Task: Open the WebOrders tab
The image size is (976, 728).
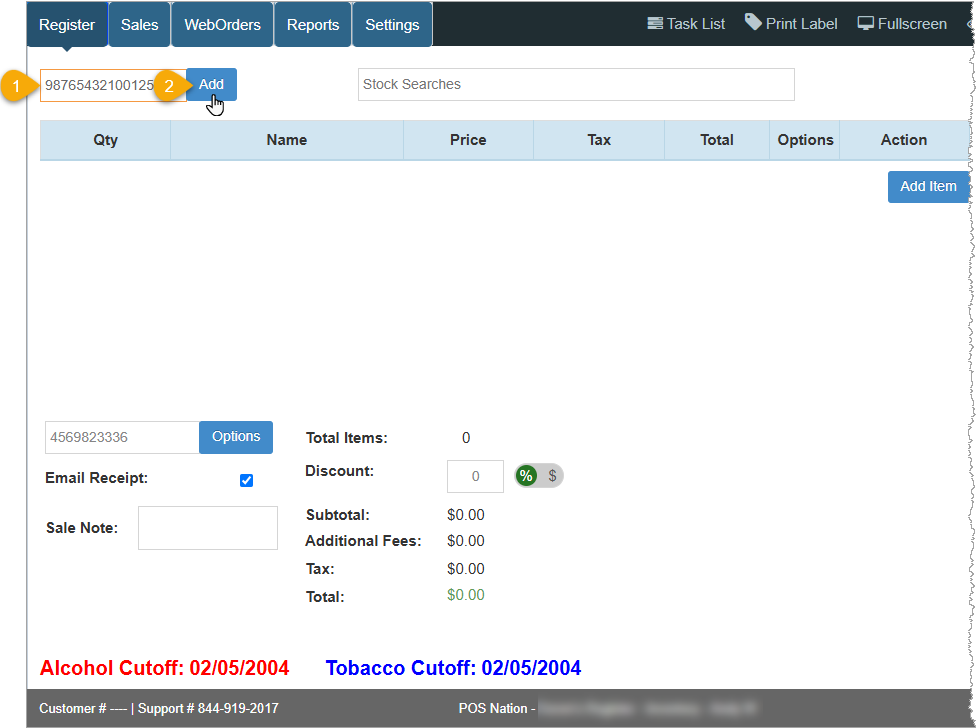Action: 222,25
